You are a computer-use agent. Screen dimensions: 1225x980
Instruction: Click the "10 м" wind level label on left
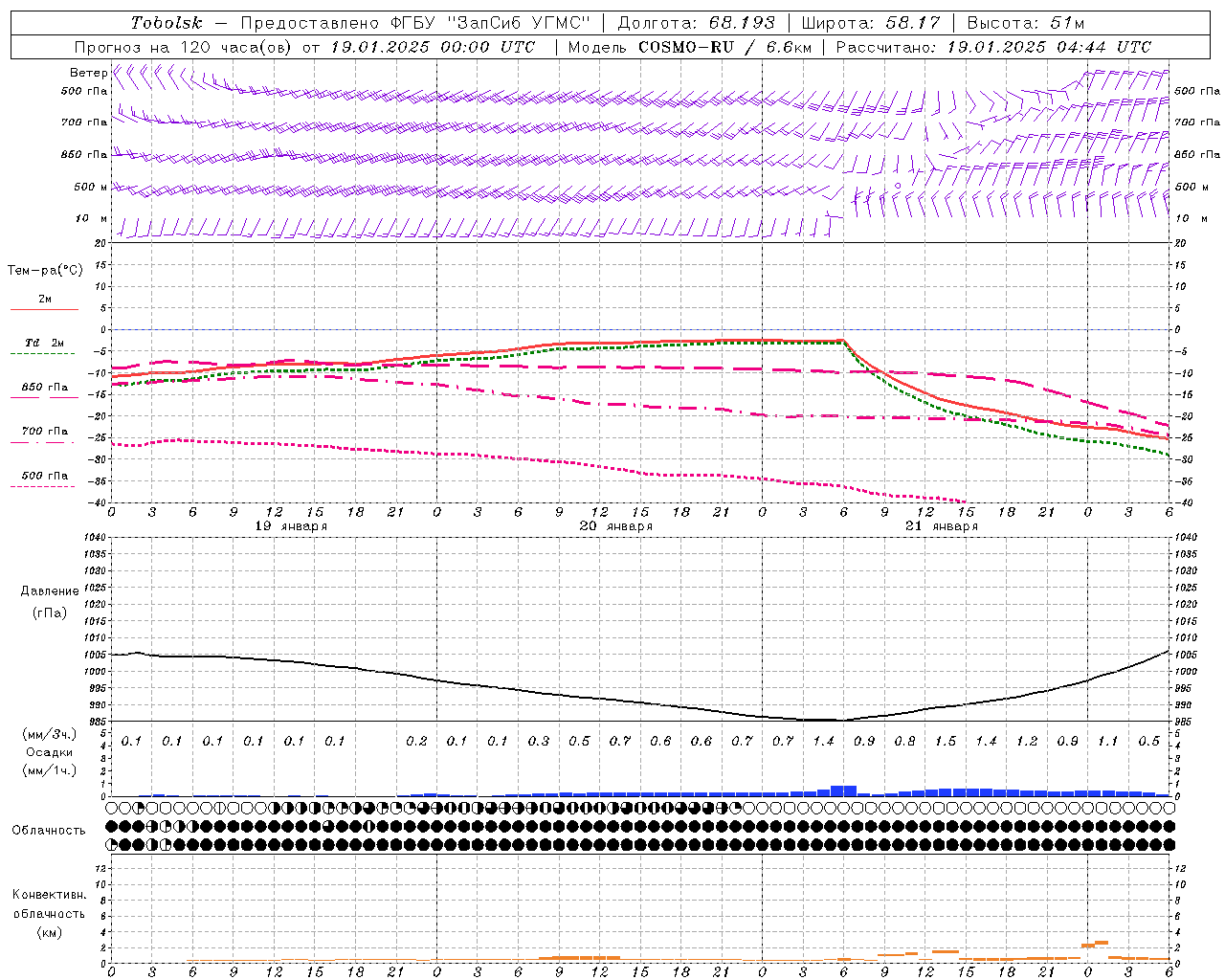click(x=92, y=218)
